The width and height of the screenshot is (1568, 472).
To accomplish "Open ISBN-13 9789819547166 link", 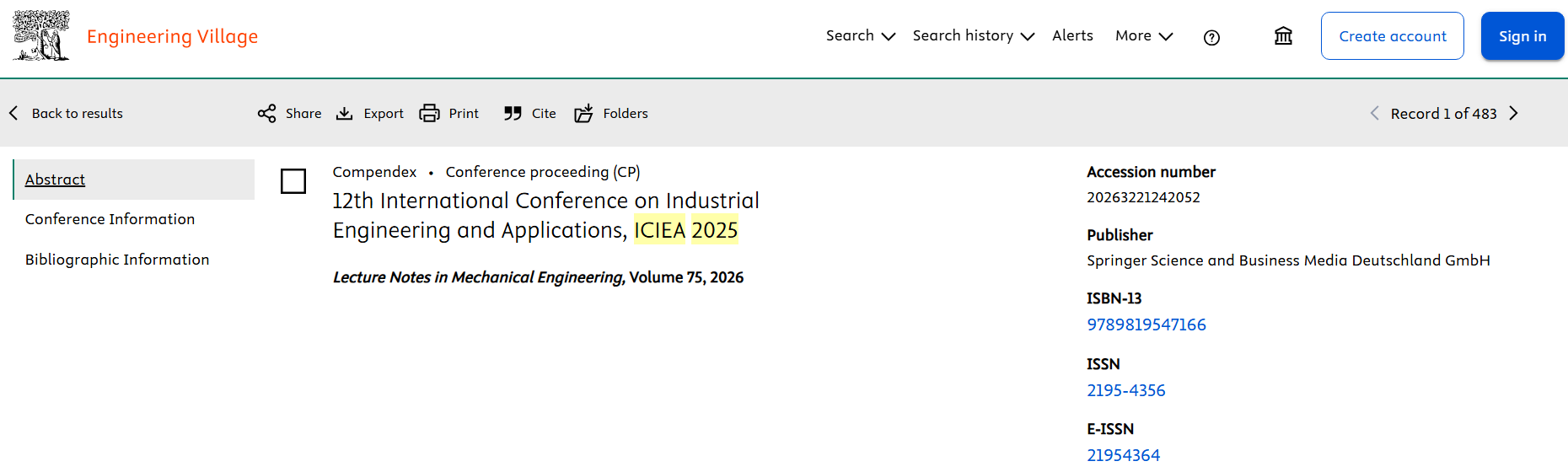I will click(1146, 324).
